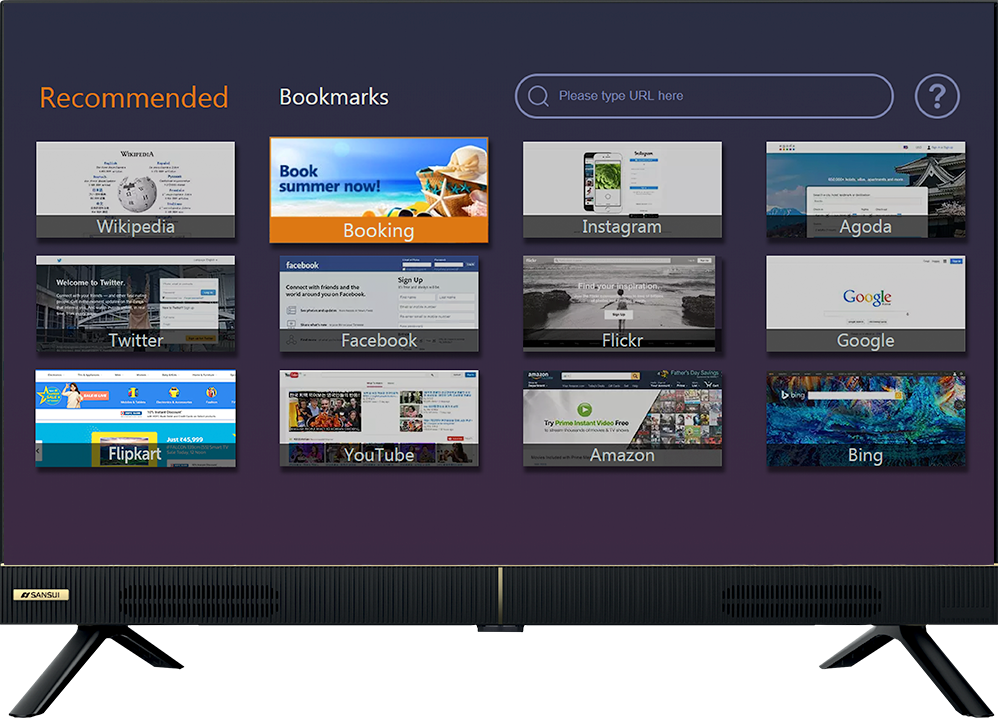Open the YouTube thumbnail
998x718 pixels.
[379, 418]
